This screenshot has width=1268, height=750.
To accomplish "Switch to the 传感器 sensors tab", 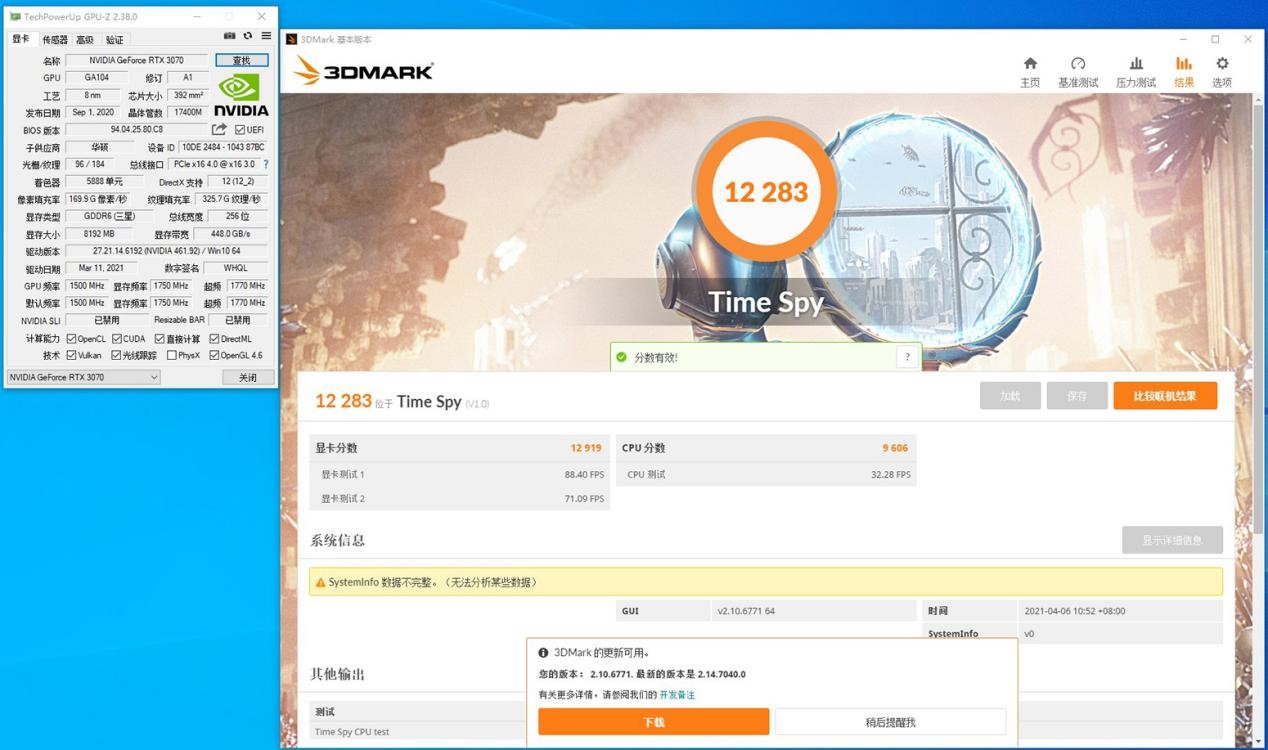I will pyautogui.click(x=55, y=40).
